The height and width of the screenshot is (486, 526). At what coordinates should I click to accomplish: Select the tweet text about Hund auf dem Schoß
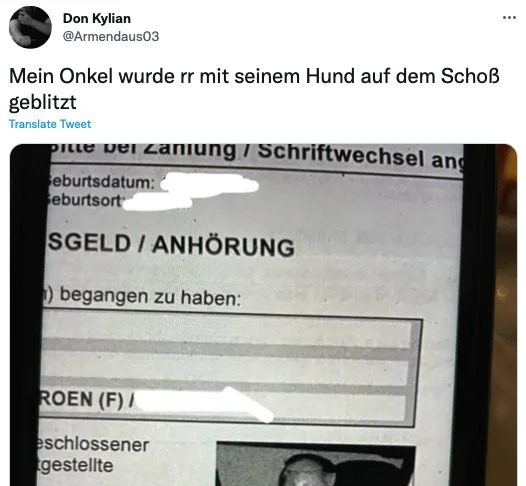pos(254,89)
